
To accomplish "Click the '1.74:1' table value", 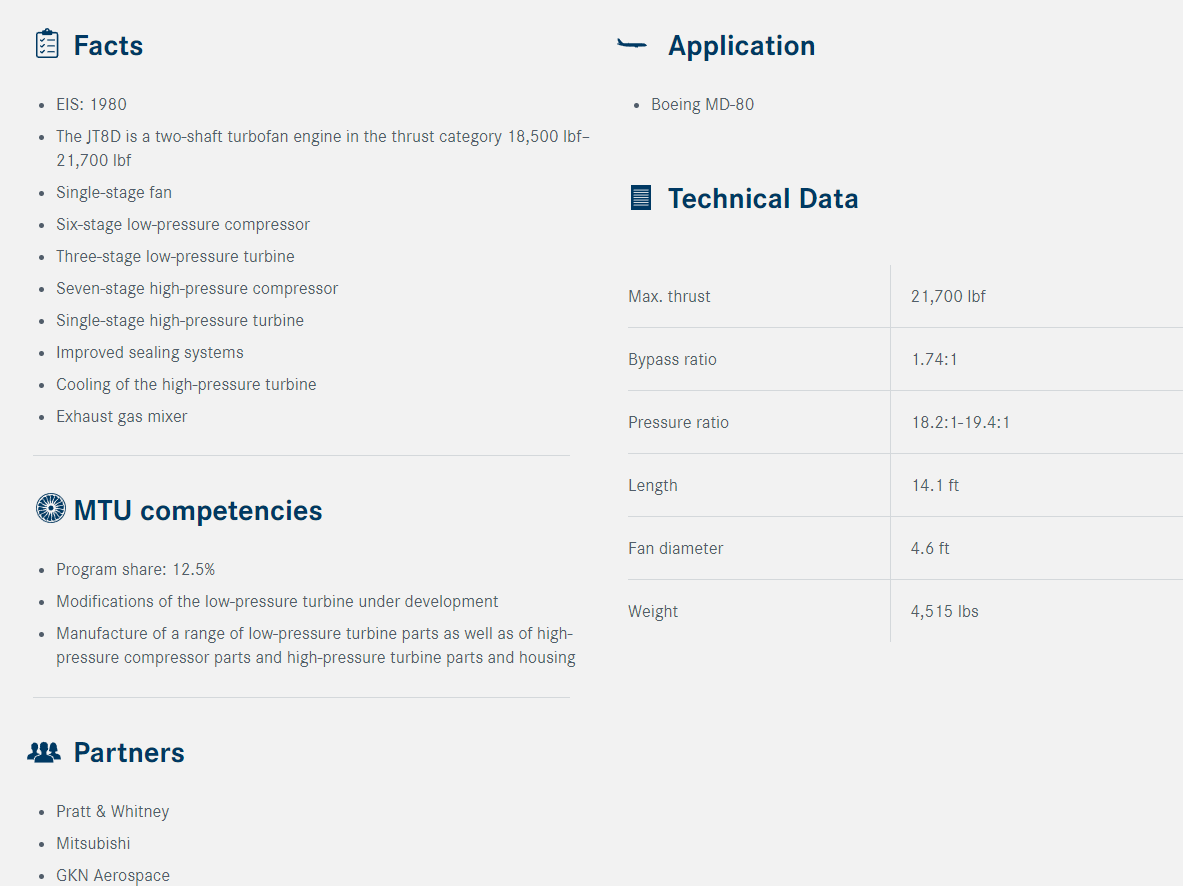I will coord(934,359).
